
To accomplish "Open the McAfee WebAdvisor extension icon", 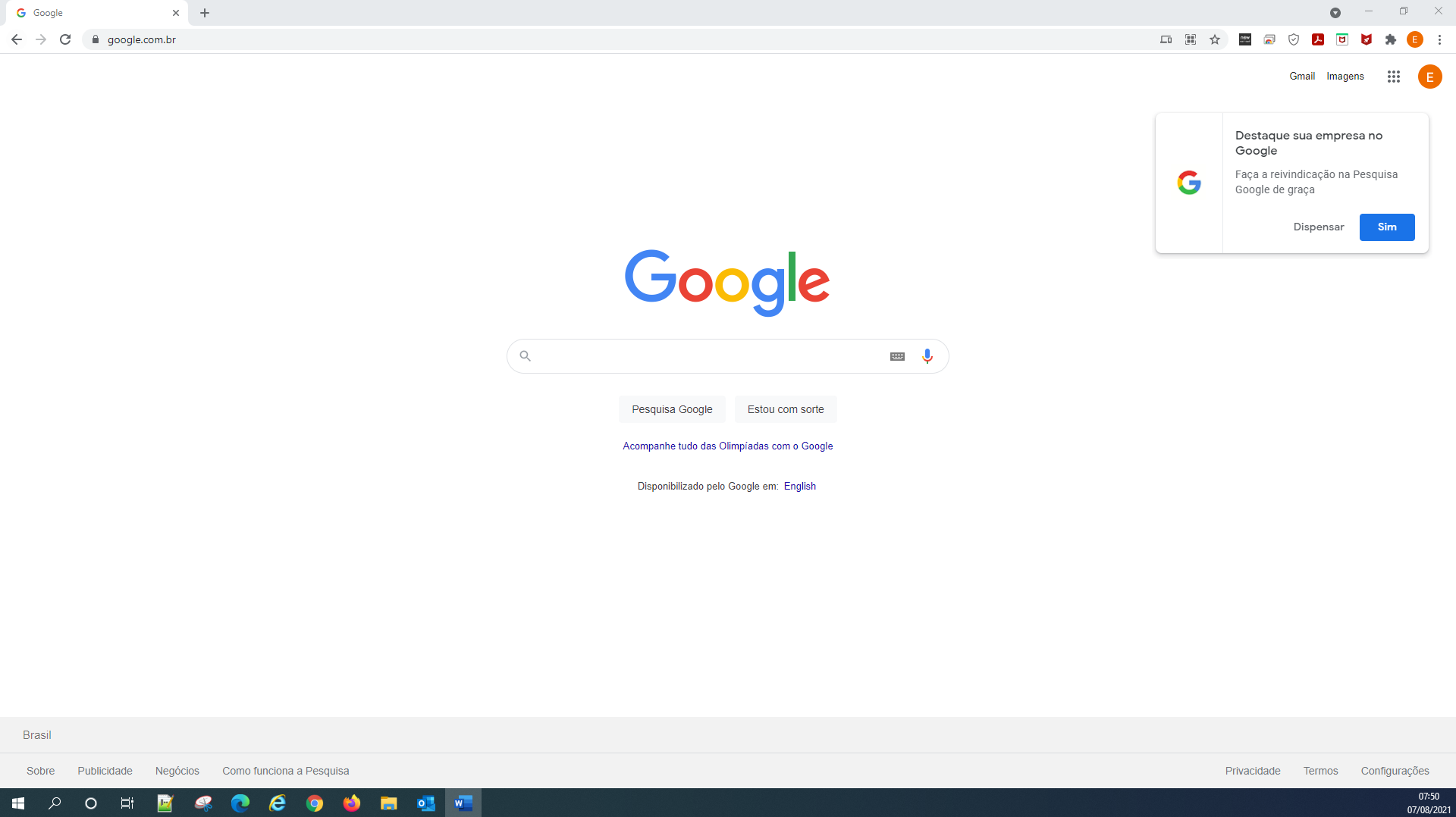I will click(1342, 39).
